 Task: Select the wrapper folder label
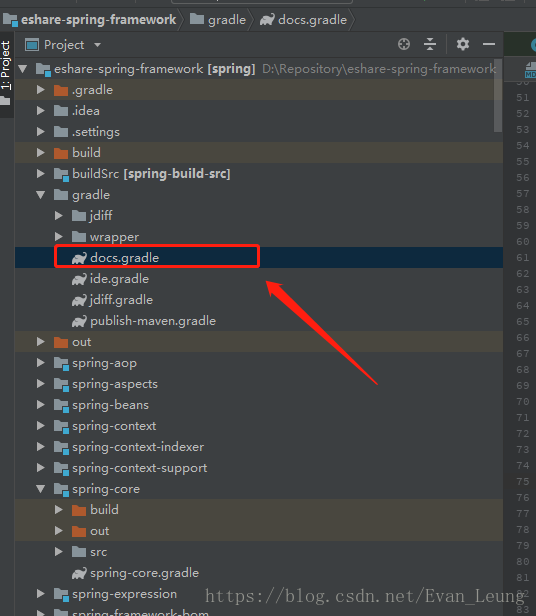pos(114,237)
